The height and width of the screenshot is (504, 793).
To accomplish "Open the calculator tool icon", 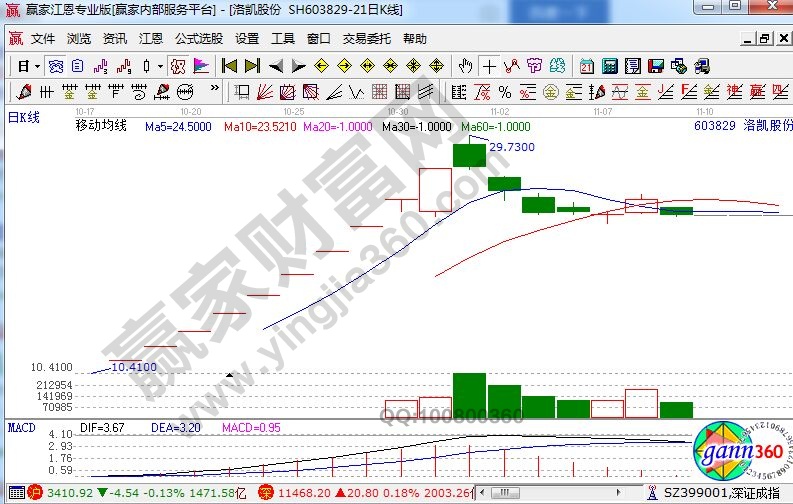I will tap(609, 66).
